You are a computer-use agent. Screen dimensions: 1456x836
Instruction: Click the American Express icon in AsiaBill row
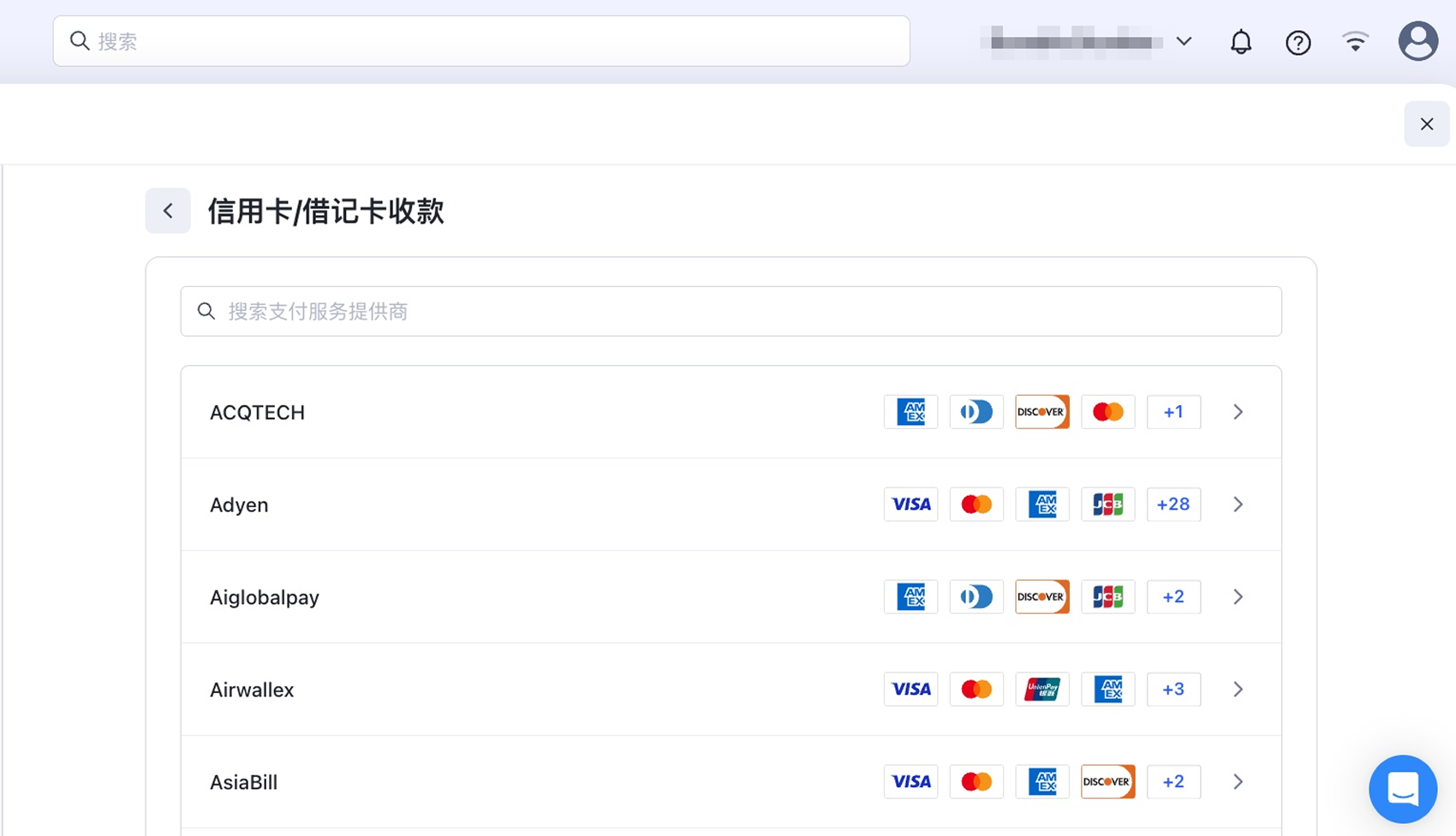(1042, 782)
